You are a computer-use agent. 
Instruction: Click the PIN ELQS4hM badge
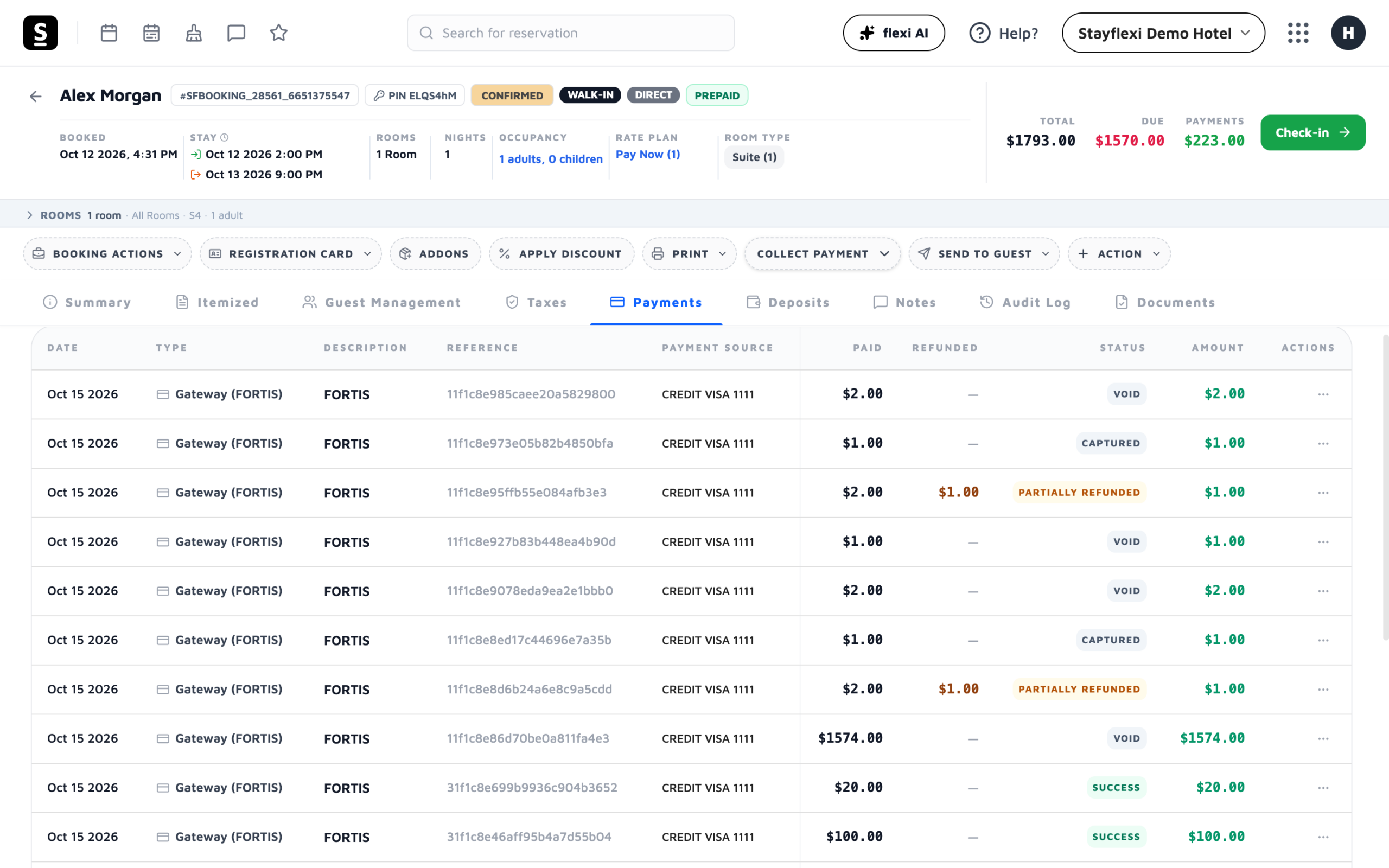tap(415, 95)
